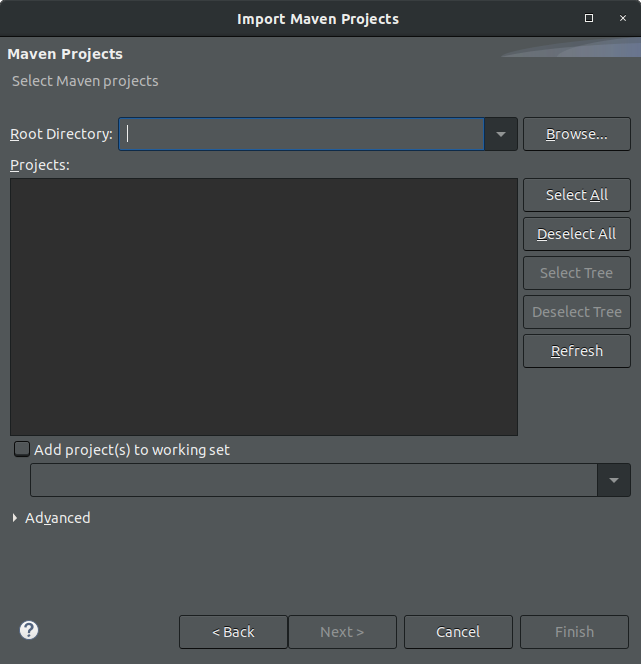Click the working set combo box field
This screenshot has height=664, width=641.
coord(313,480)
